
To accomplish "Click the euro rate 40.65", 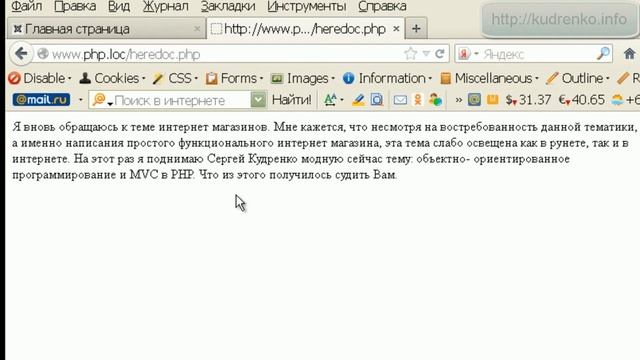I will [x=582, y=100].
